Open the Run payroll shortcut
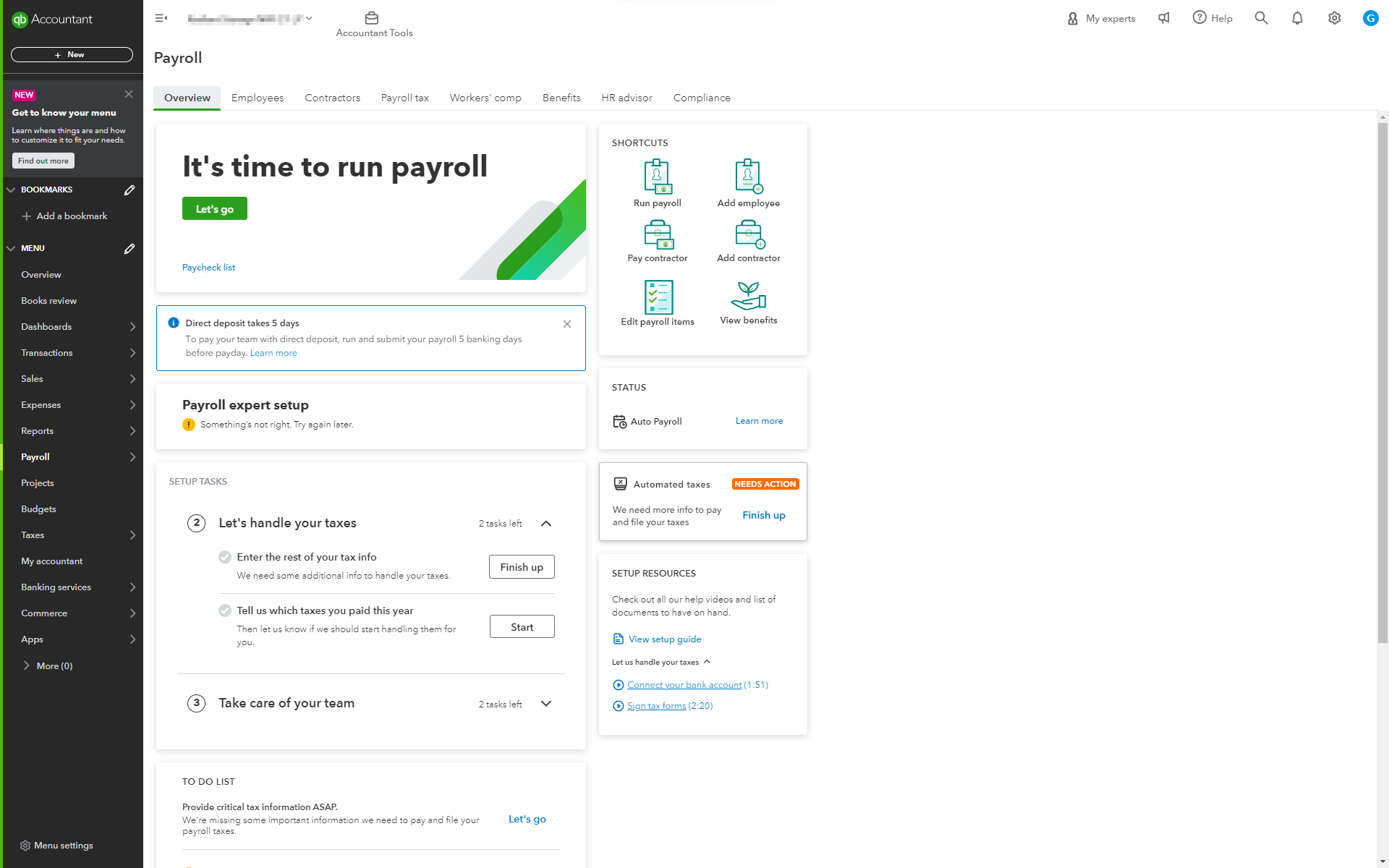The height and width of the screenshot is (868, 1389). click(x=656, y=176)
